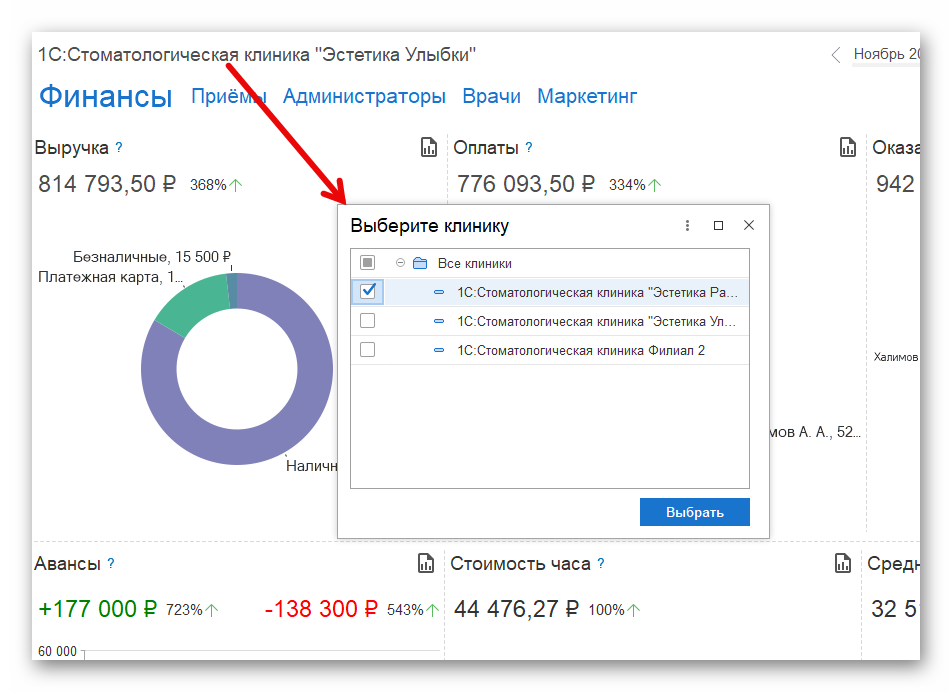
Task: Click the Выбрать button
Action: tap(695, 512)
